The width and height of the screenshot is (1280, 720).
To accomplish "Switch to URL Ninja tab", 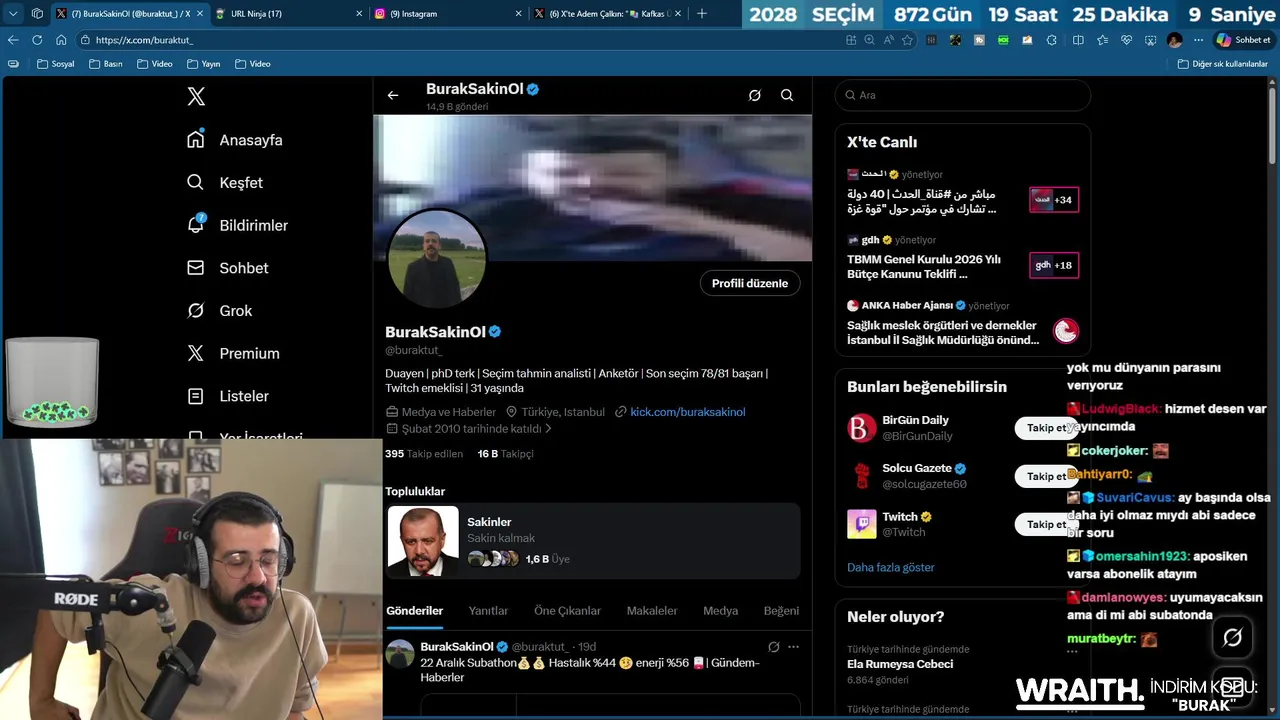I will coord(288,13).
